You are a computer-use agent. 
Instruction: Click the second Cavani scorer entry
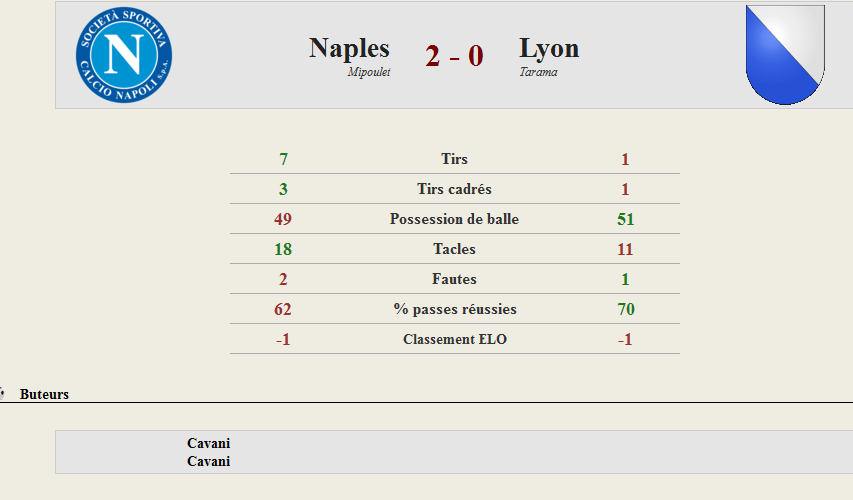coord(208,461)
